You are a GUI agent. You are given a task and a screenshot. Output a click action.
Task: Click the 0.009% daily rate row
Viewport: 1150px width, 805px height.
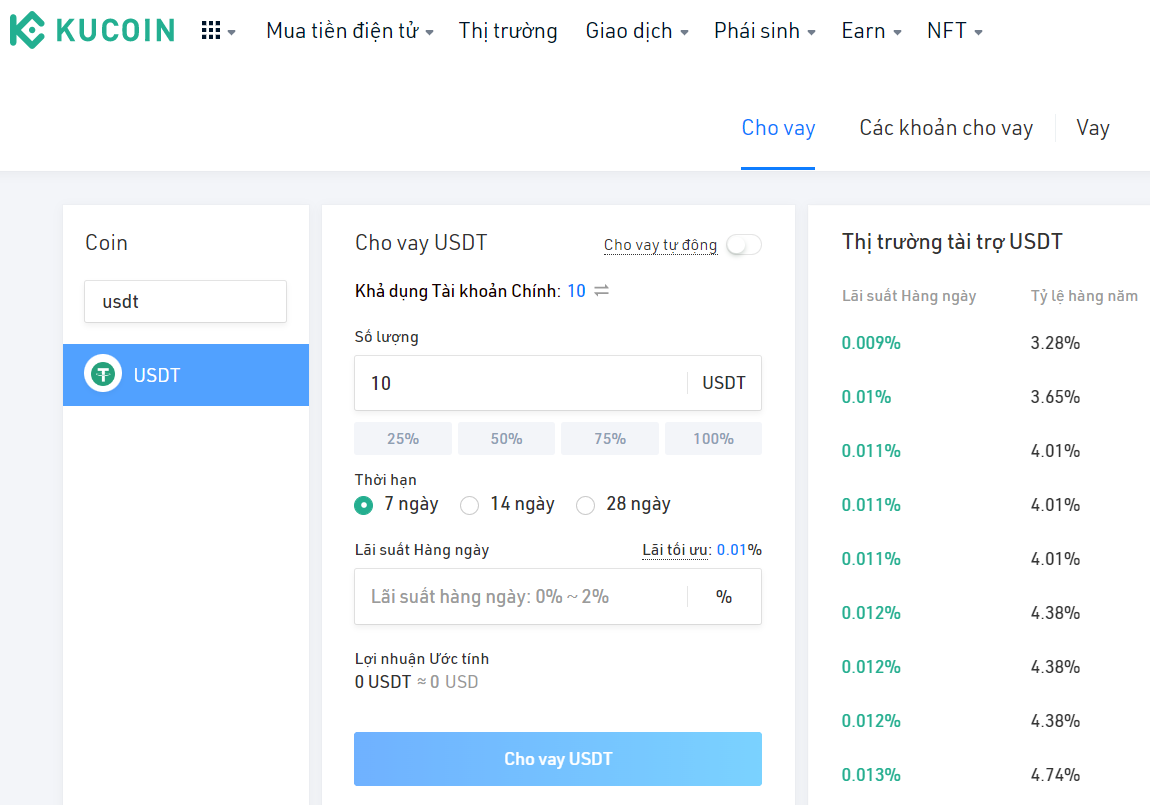pos(871,343)
